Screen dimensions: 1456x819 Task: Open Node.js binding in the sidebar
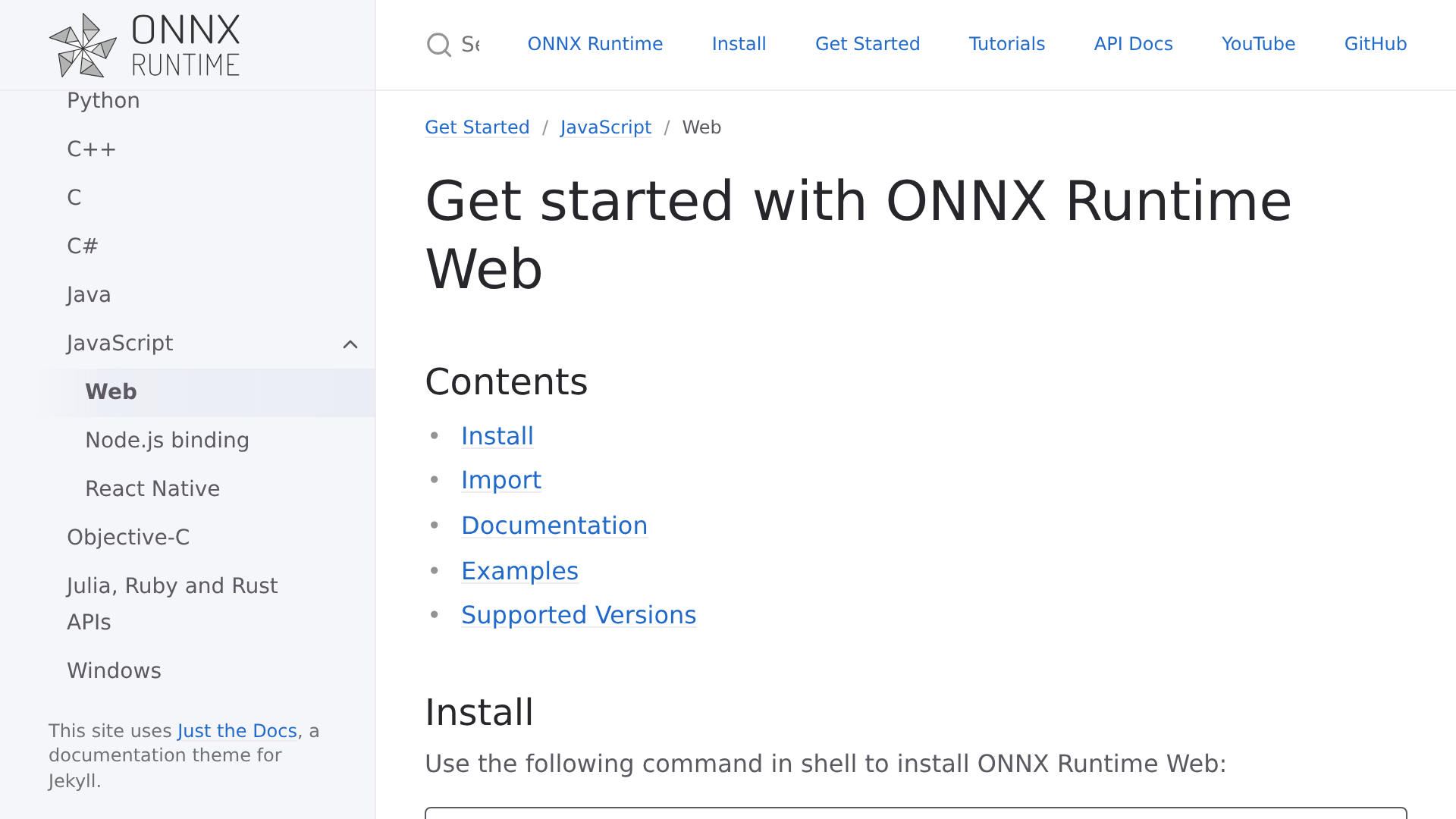167,441
